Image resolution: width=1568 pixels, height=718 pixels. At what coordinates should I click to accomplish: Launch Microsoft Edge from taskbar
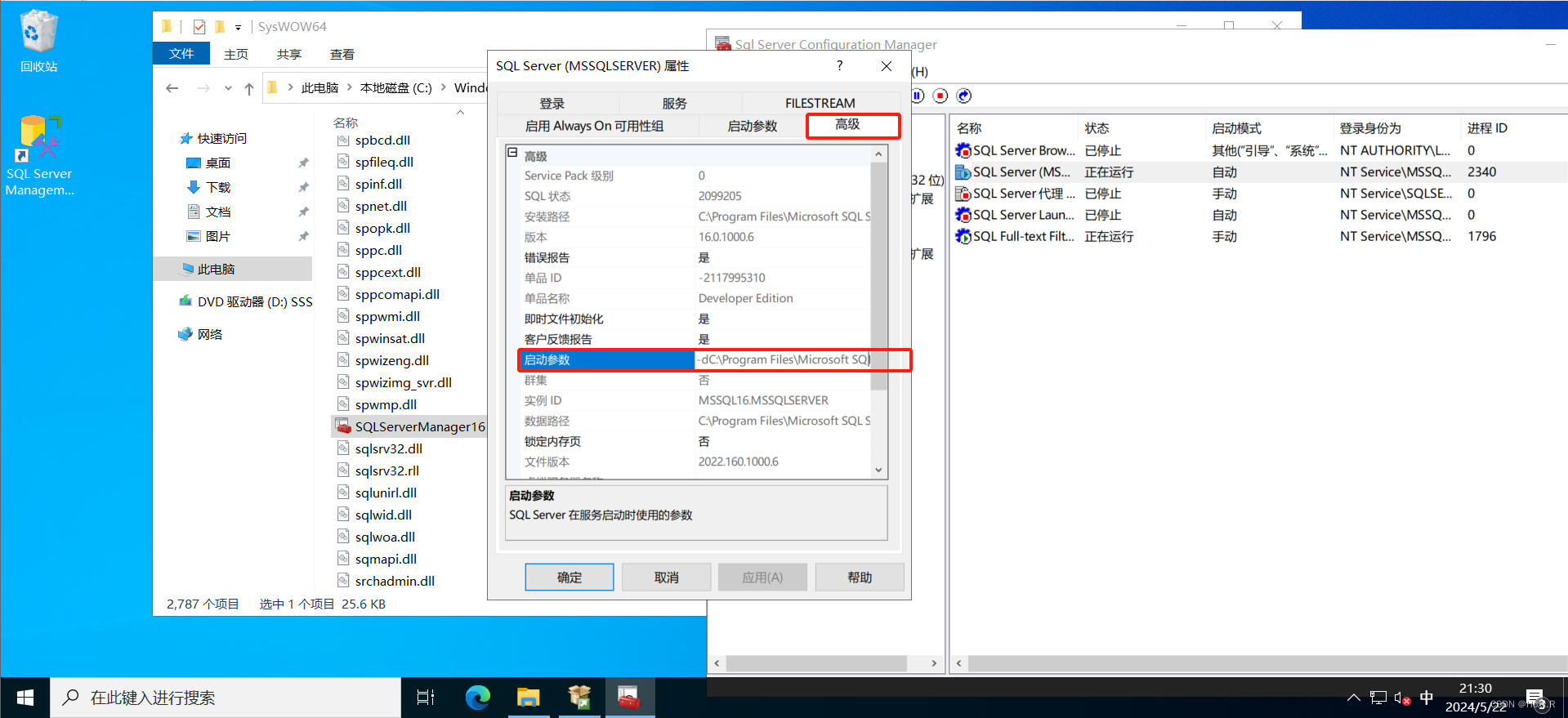point(478,698)
